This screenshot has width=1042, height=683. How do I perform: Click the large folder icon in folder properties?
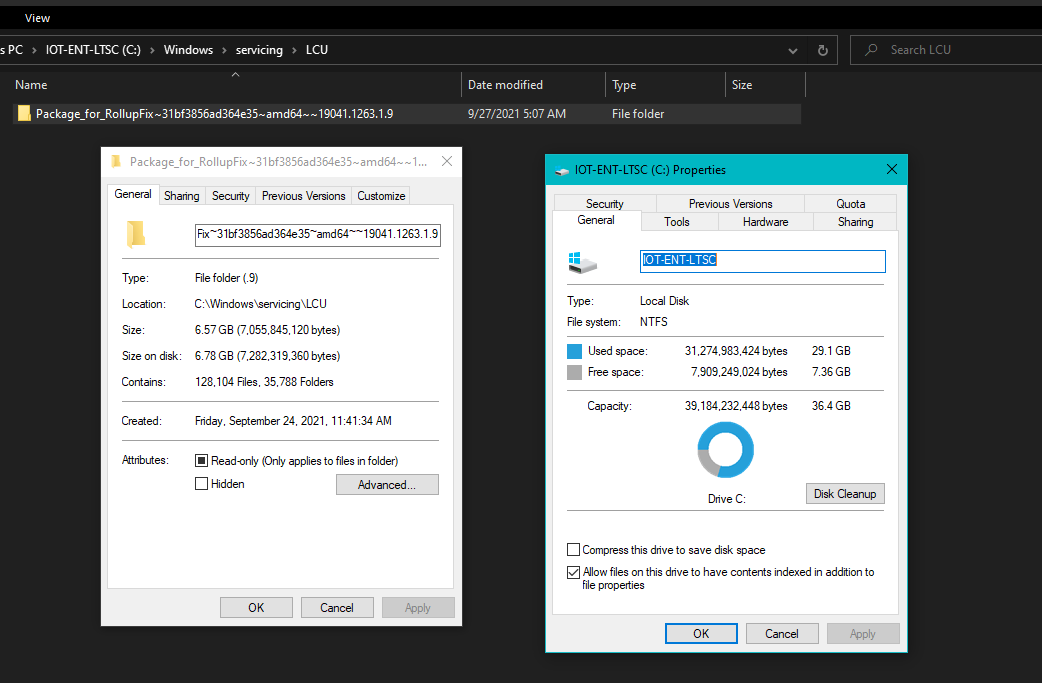coord(136,235)
